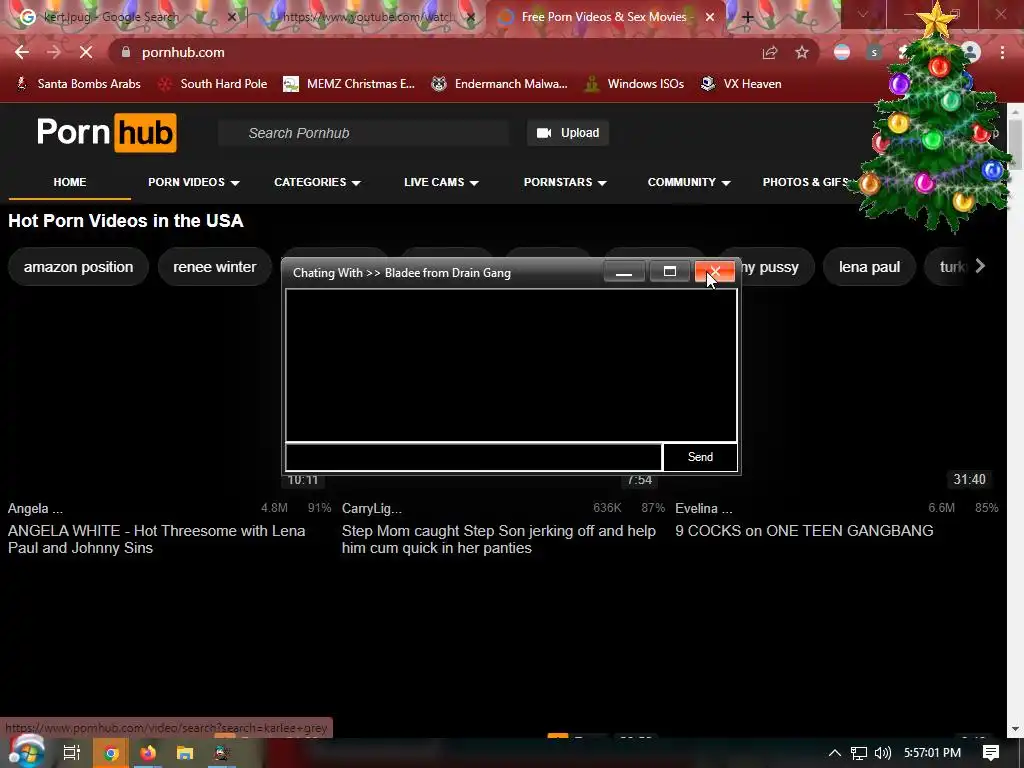Minimize the Bladee chat window
Viewport: 1024px width, 768px height.
pyautogui.click(x=624, y=272)
